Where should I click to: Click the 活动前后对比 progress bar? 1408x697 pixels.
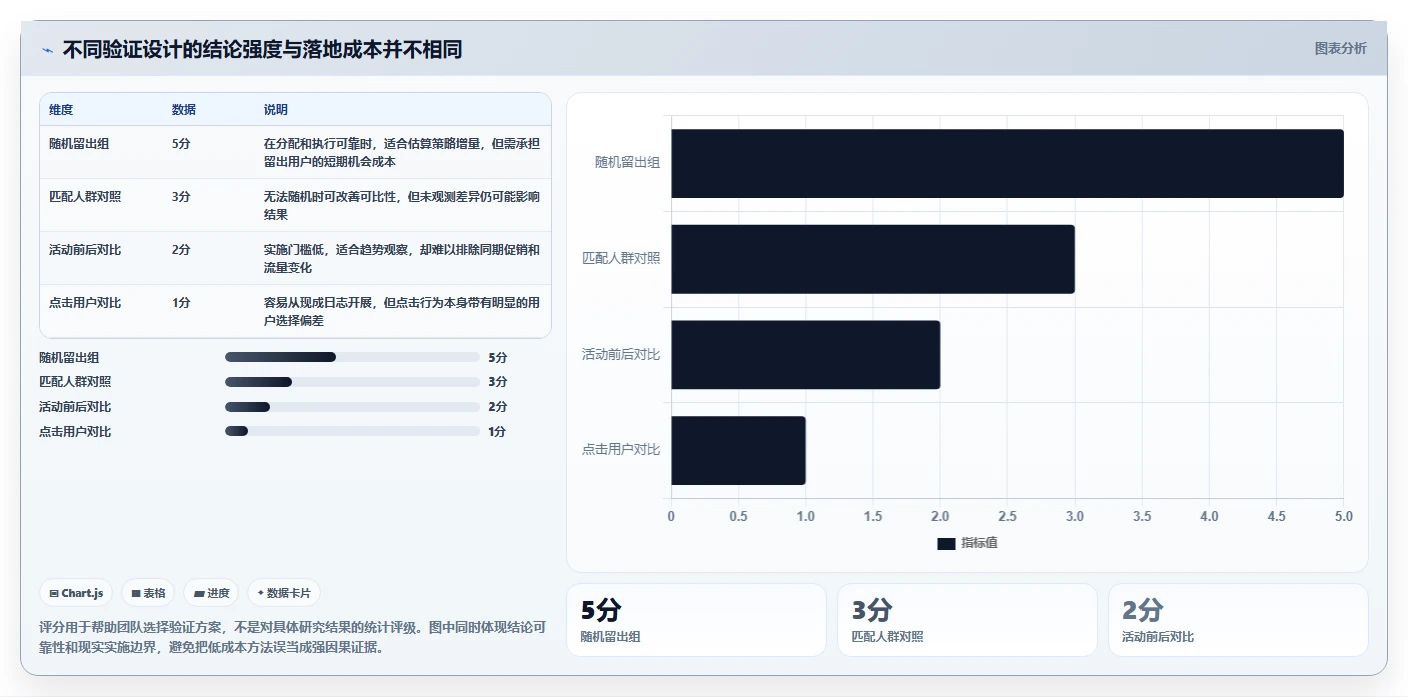(352, 407)
